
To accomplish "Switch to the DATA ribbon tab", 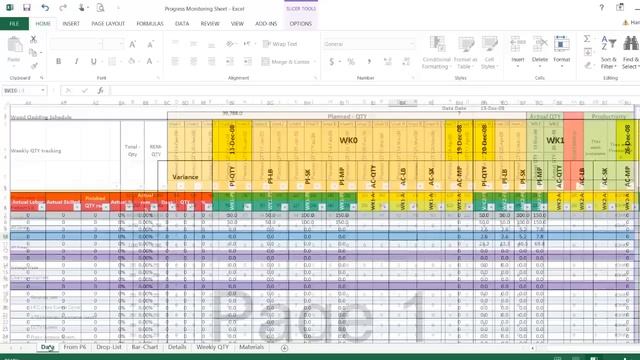I will [x=182, y=24].
